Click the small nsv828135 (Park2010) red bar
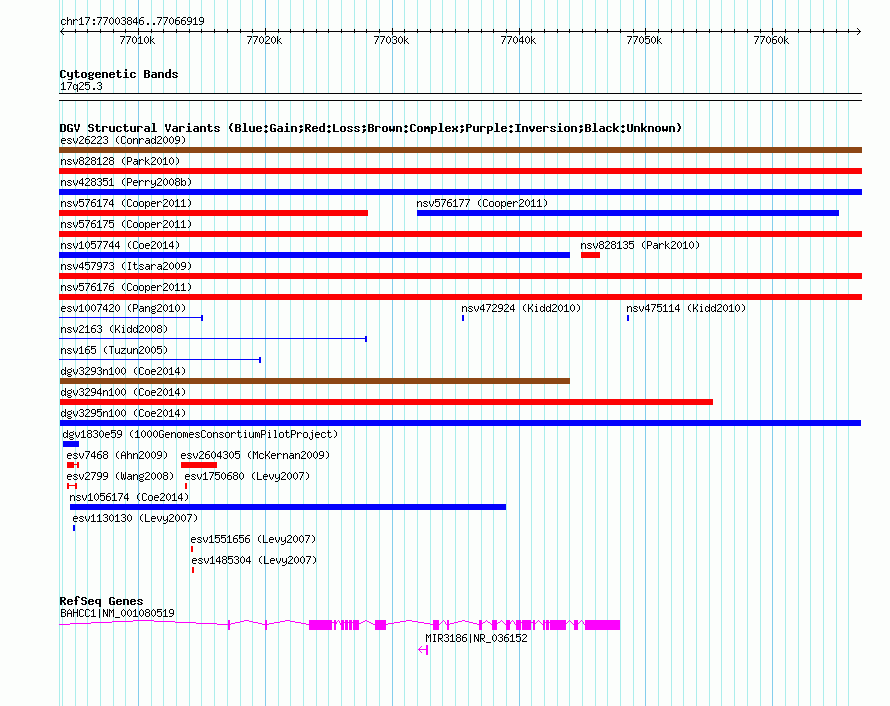The width and height of the screenshot is (890, 706). pos(590,255)
